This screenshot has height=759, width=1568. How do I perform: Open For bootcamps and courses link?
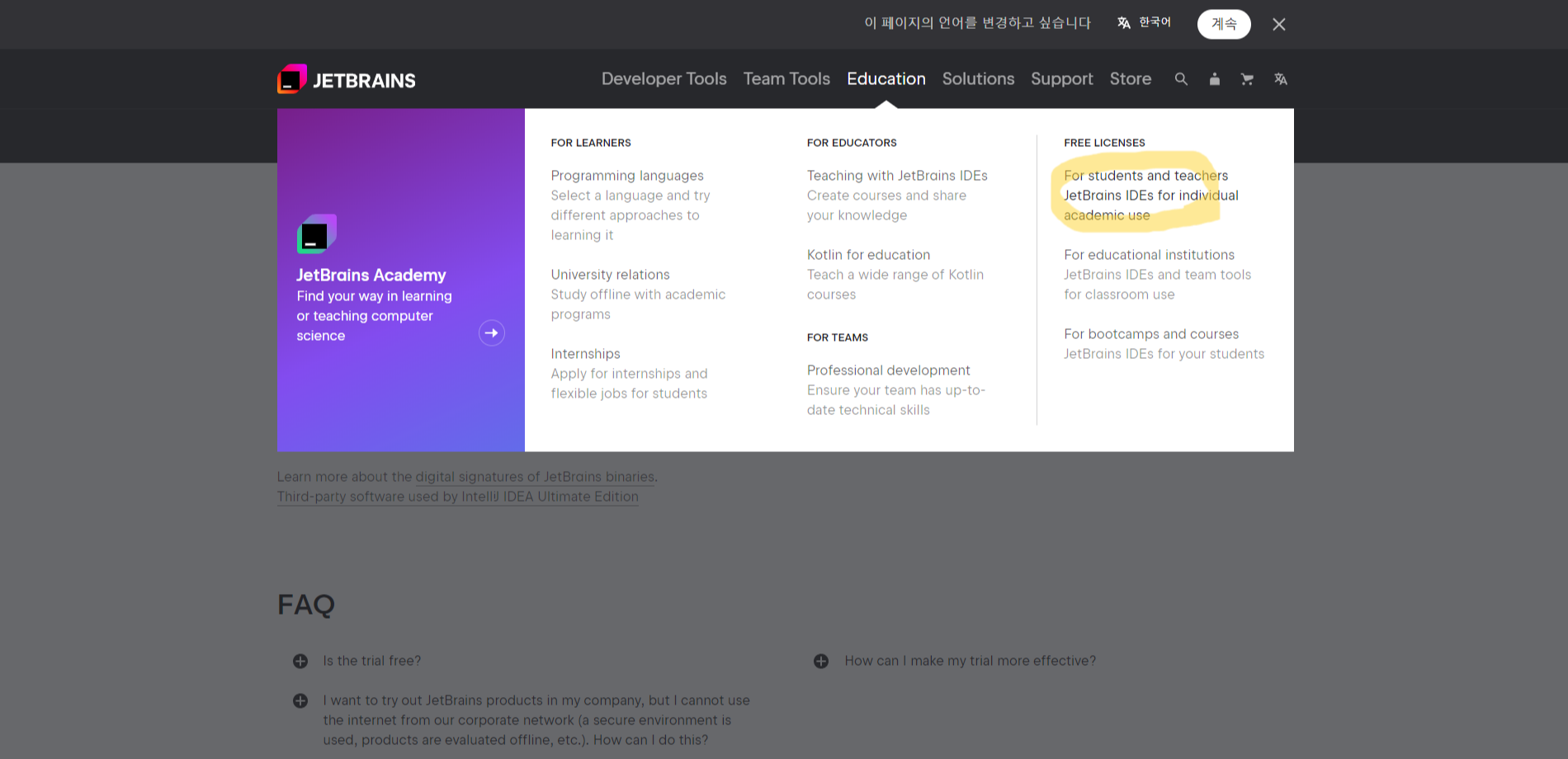click(1151, 334)
